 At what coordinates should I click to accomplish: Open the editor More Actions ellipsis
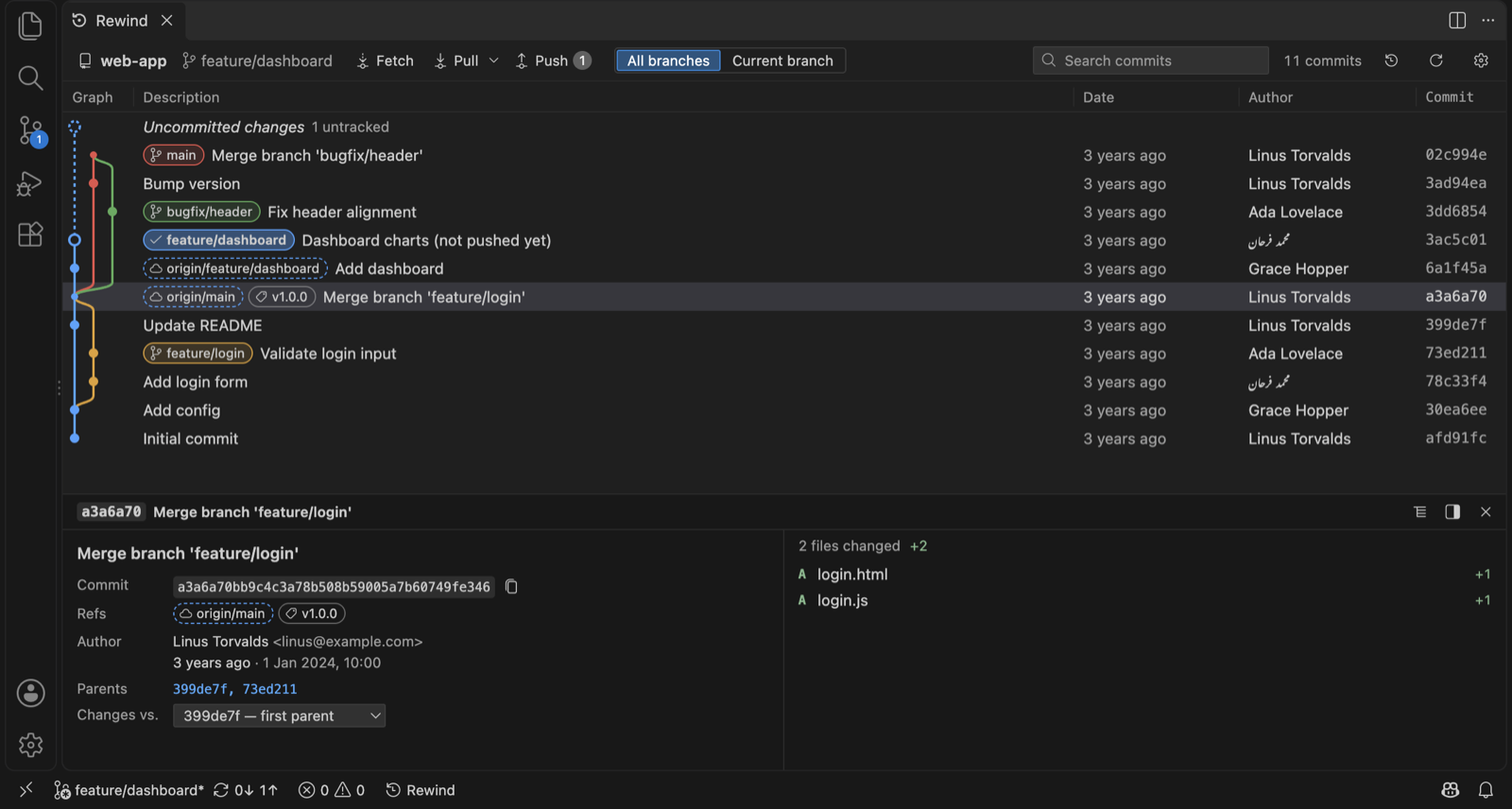(x=1488, y=20)
